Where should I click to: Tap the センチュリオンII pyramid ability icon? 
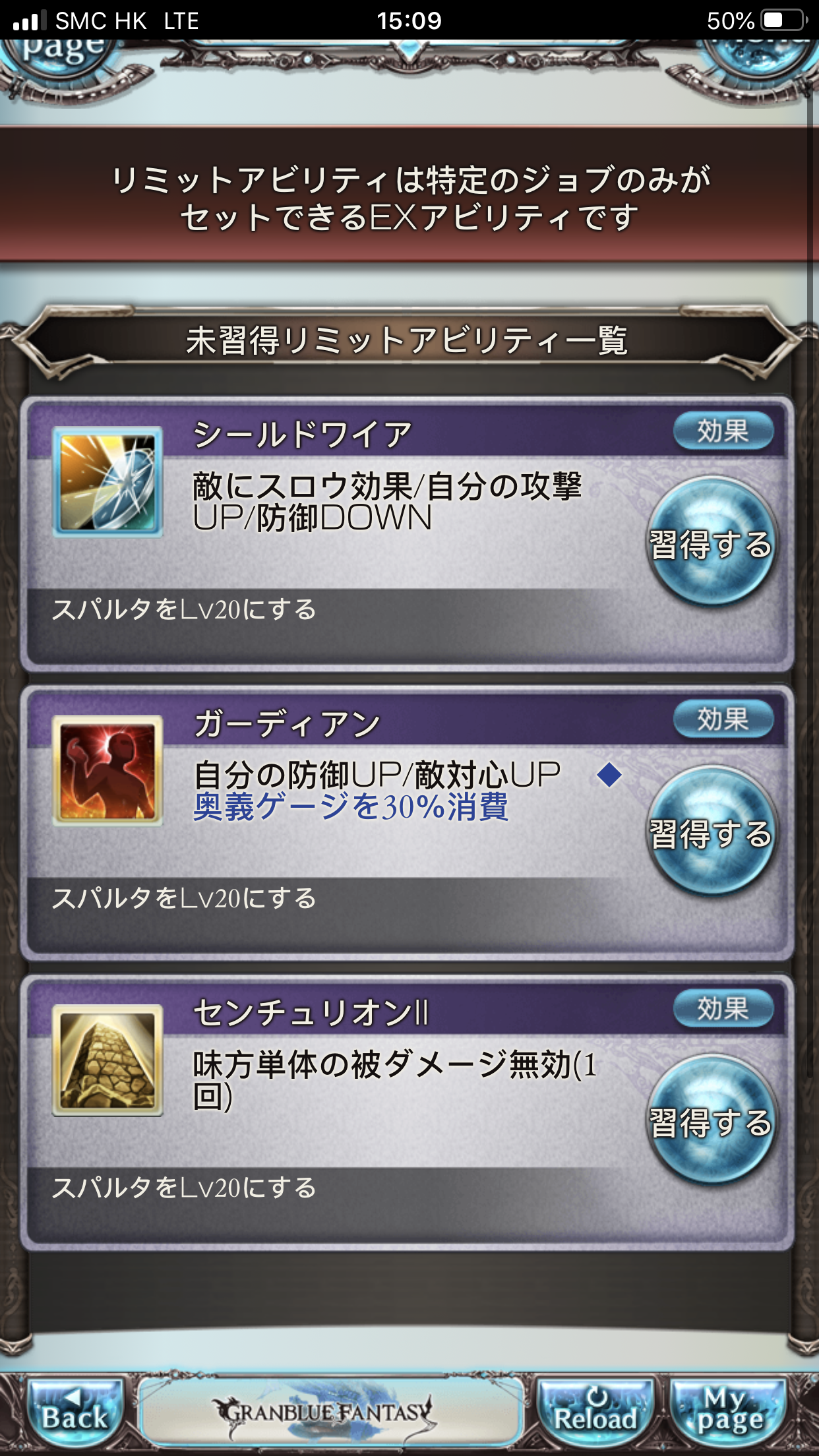(x=107, y=1060)
